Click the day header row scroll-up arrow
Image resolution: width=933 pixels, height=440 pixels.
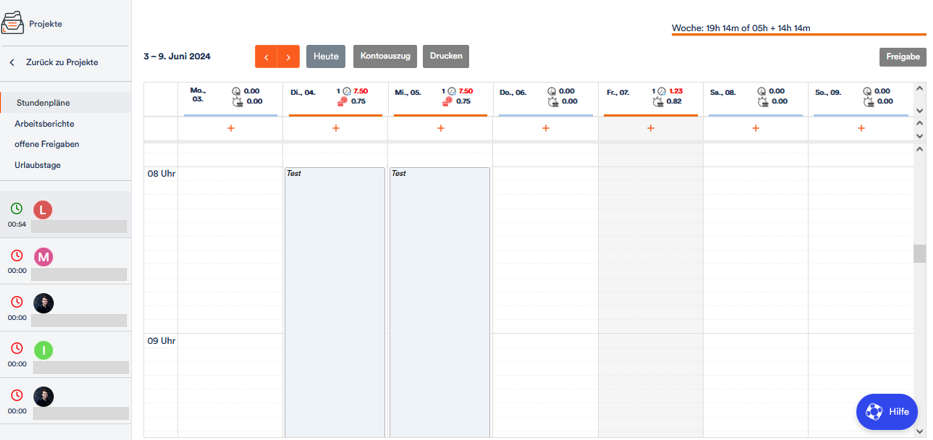tap(920, 88)
